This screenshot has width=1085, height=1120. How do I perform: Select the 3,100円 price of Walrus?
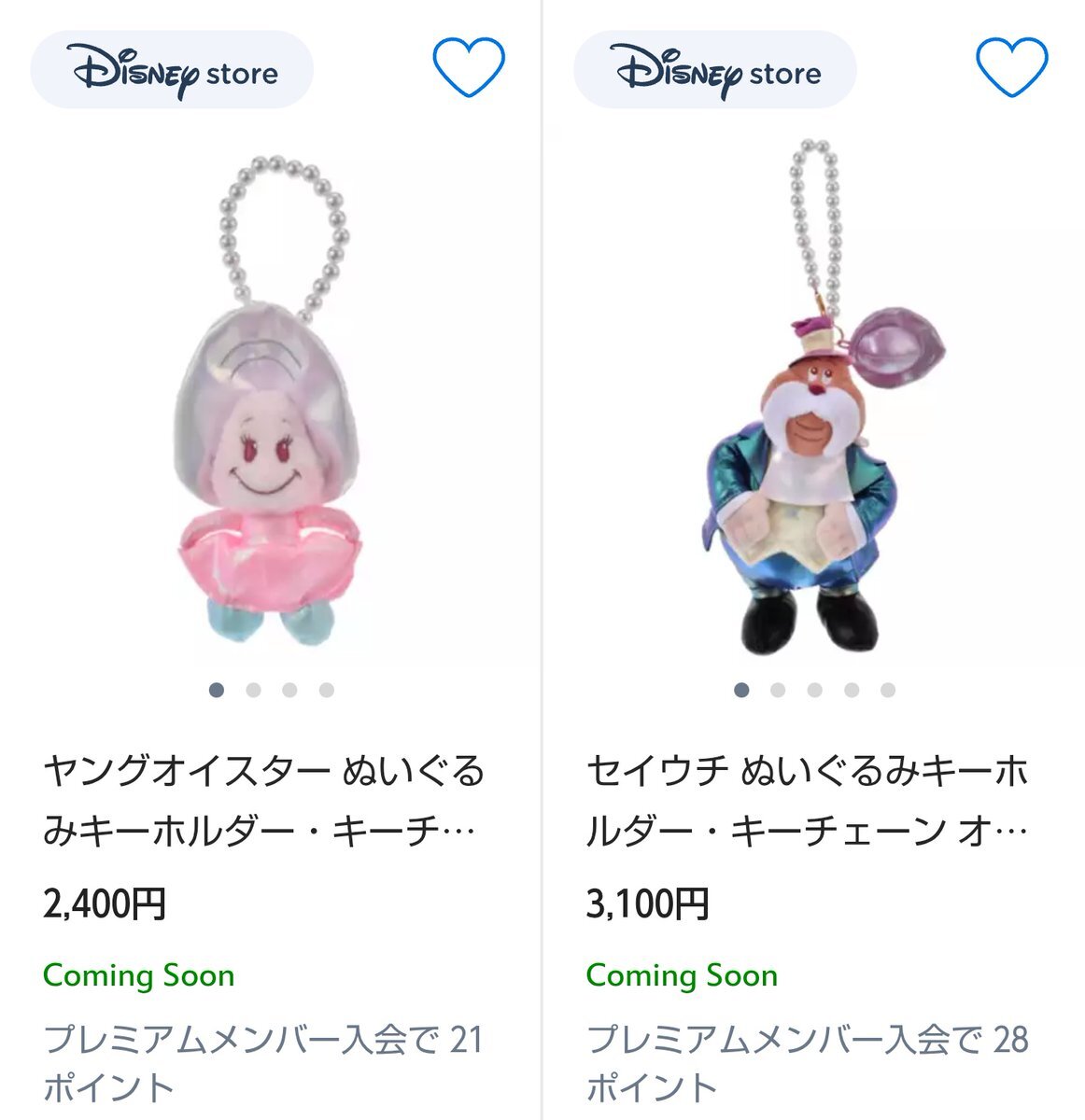[x=648, y=904]
